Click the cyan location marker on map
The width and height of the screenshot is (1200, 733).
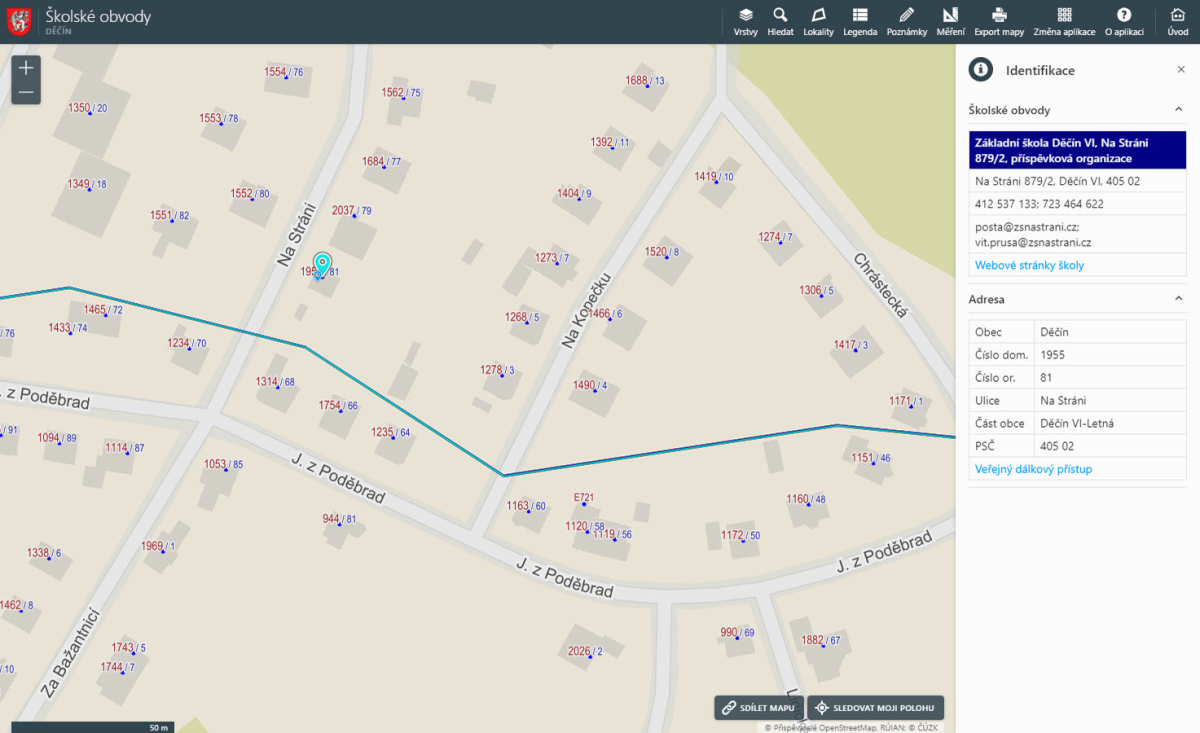tap(322, 264)
